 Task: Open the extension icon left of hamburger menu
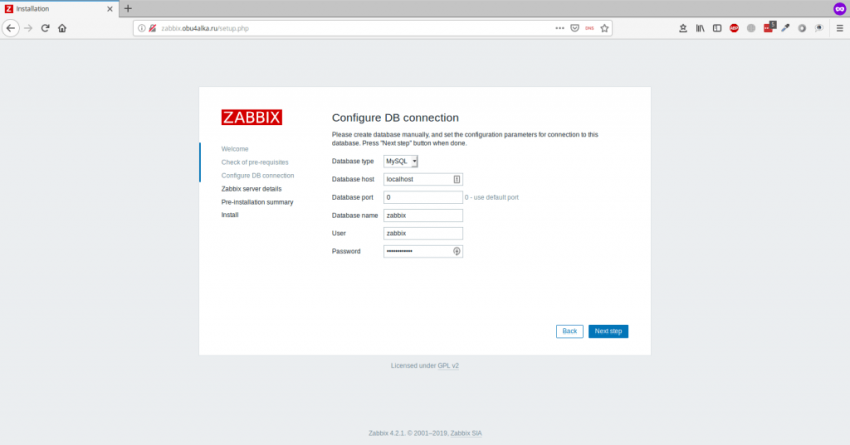point(819,28)
